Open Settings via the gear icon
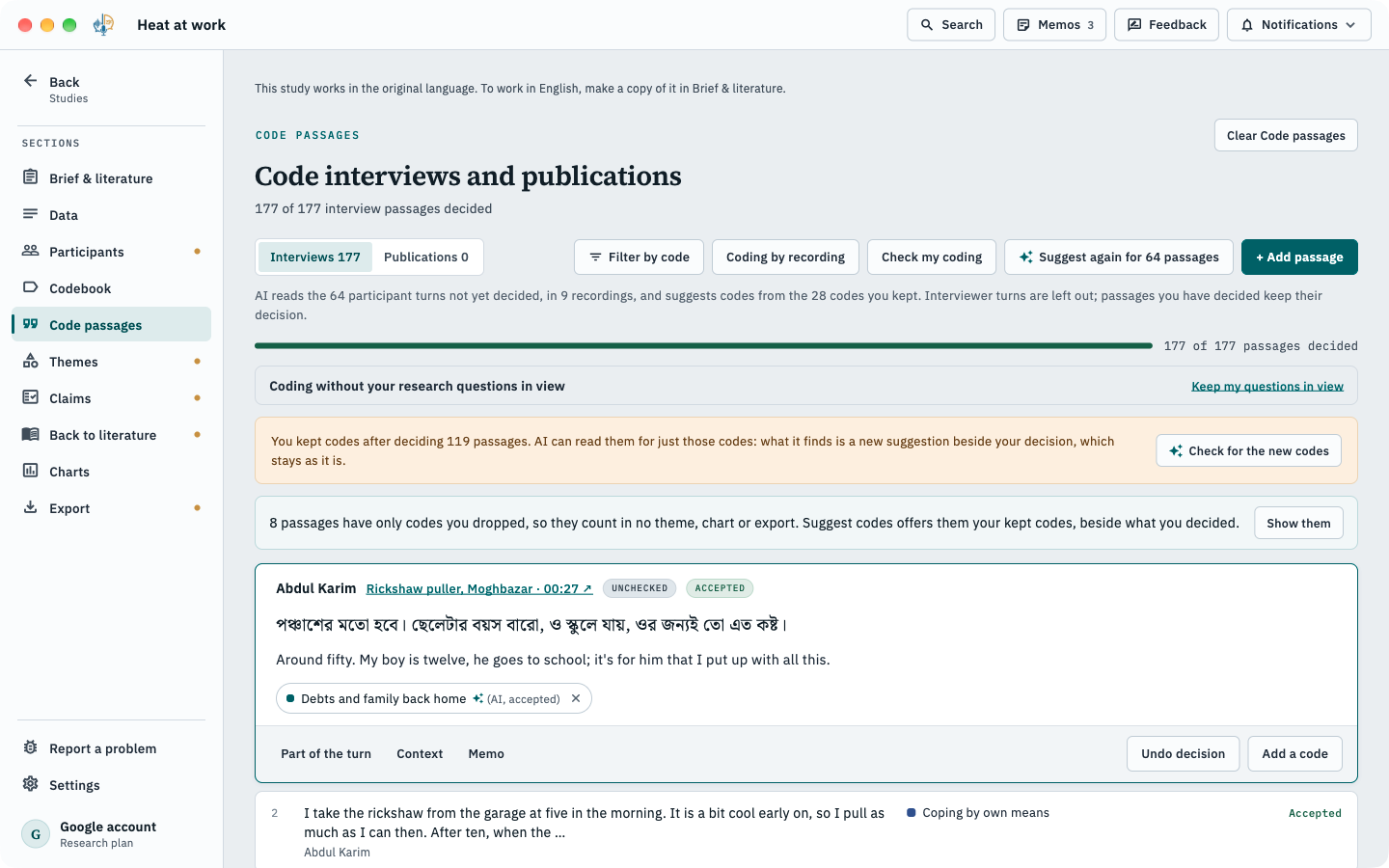 [31, 784]
